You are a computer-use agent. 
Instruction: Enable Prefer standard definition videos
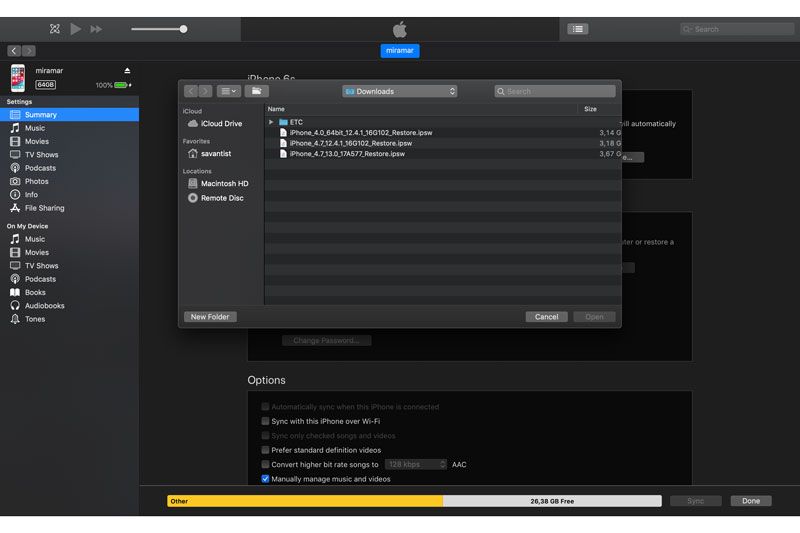pos(265,450)
